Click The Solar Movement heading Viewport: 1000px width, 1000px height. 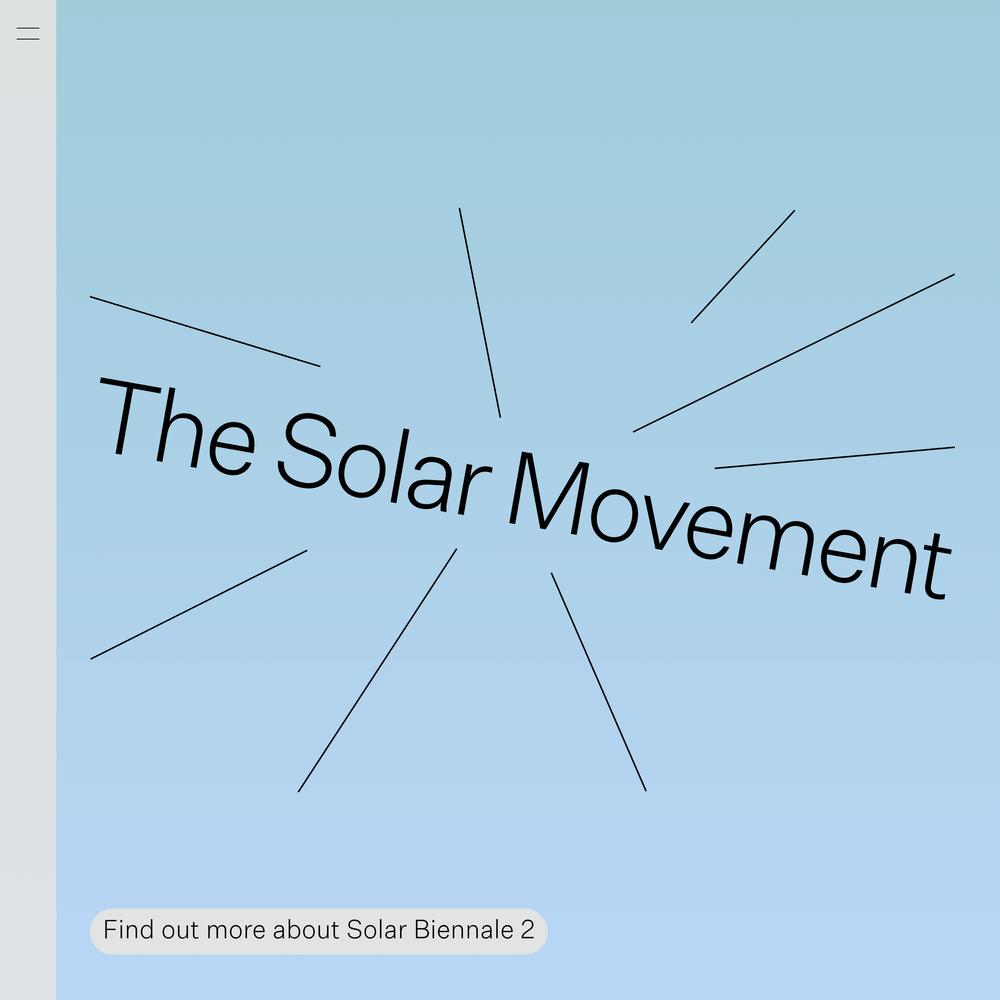(524, 489)
